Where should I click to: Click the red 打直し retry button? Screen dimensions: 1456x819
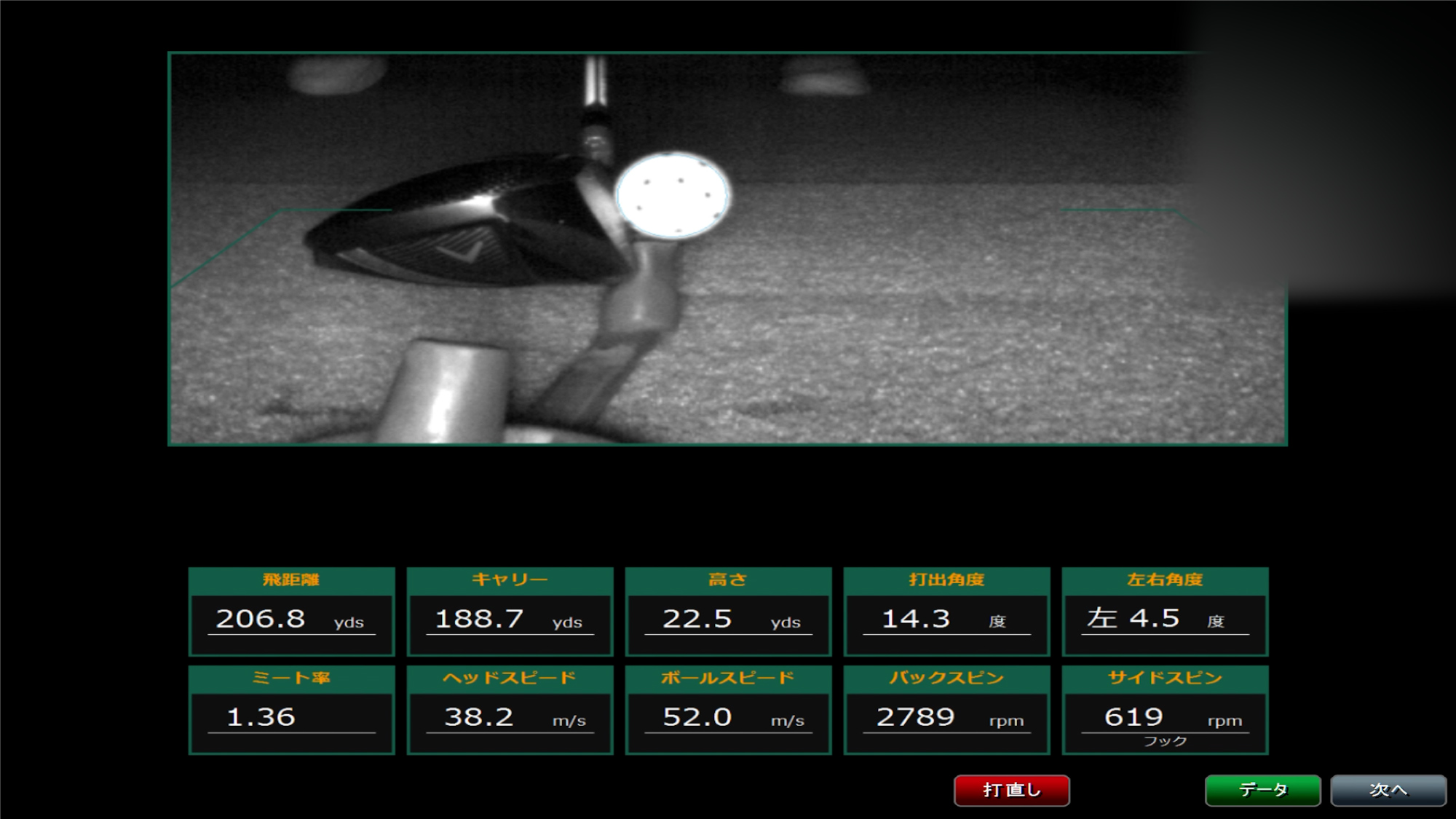tap(1012, 790)
